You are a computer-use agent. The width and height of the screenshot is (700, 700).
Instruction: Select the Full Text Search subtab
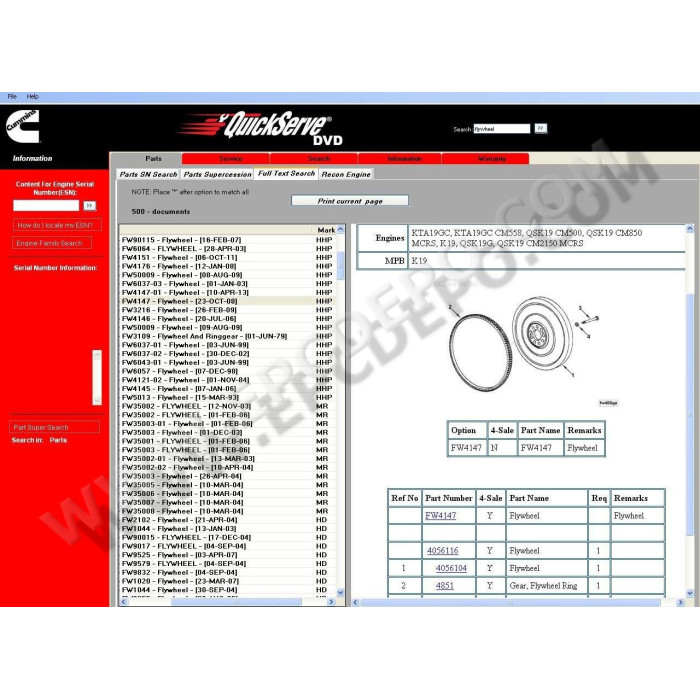pyautogui.click(x=286, y=173)
